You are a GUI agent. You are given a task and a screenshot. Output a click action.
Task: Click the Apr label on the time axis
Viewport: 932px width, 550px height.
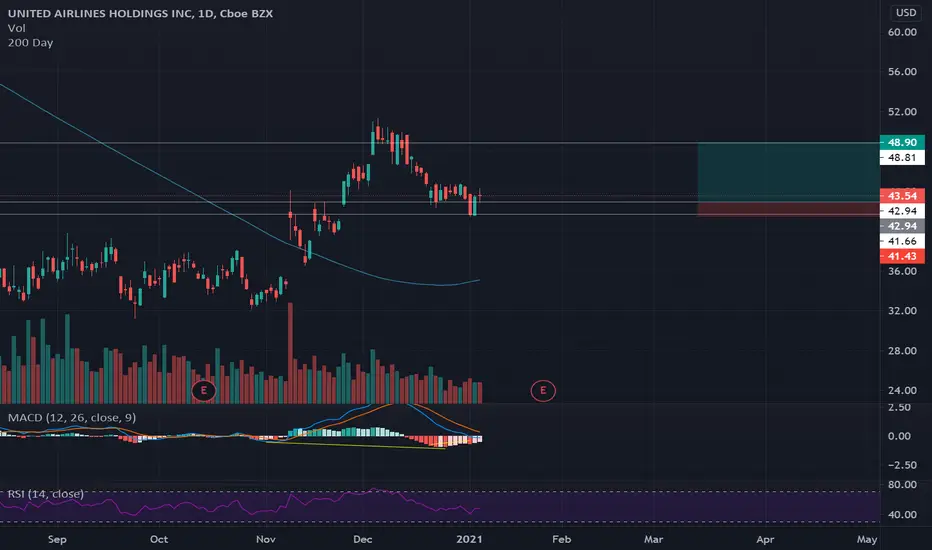click(x=765, y=539)
